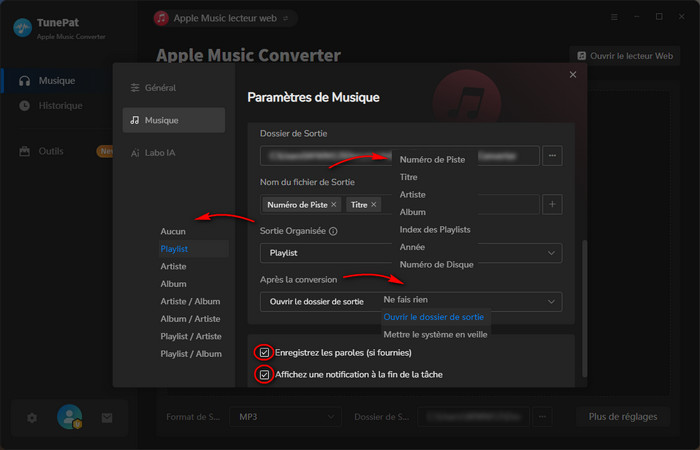
Task: Open the MP3 format dropdown at bottom
Action: (x=285, y=417)
